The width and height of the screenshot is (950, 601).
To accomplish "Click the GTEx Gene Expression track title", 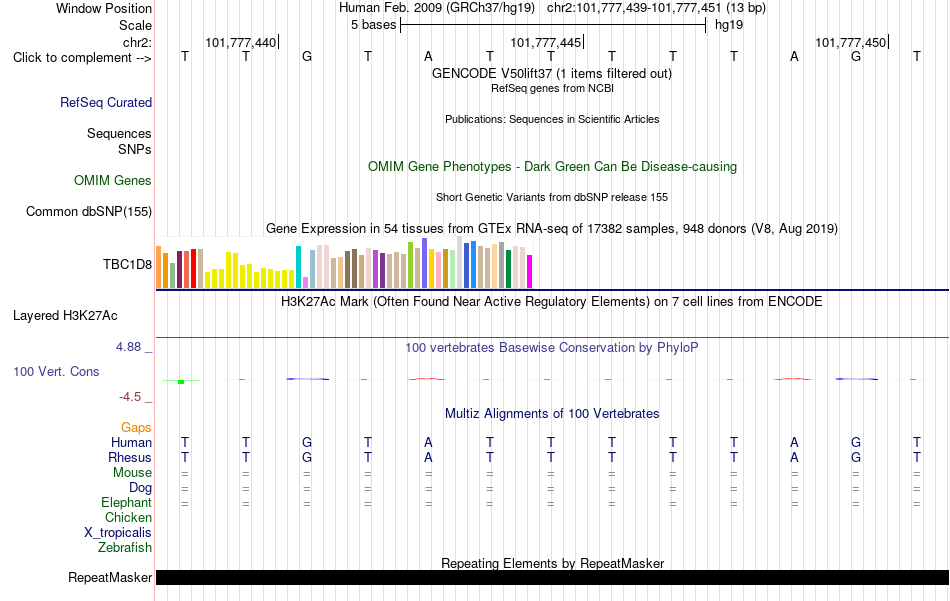I will pyautogui.click(x=552, y=228).
